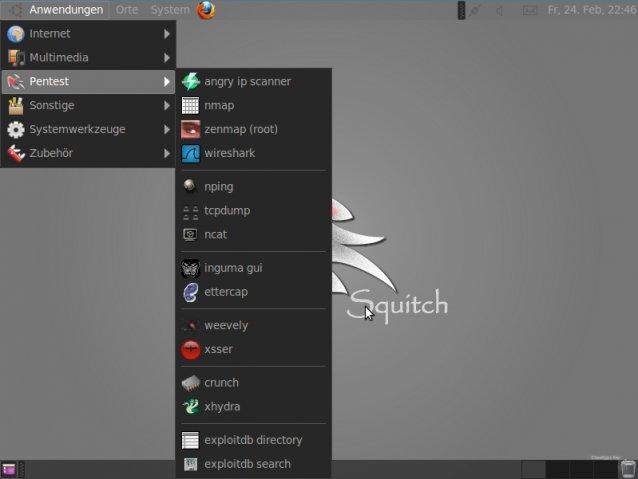Image resolution: width=638 pixels, height=479 pixels.
Task: Select Systemwerkzeuge menu entry
Action: pyautogui.click(x=88, y=130)
